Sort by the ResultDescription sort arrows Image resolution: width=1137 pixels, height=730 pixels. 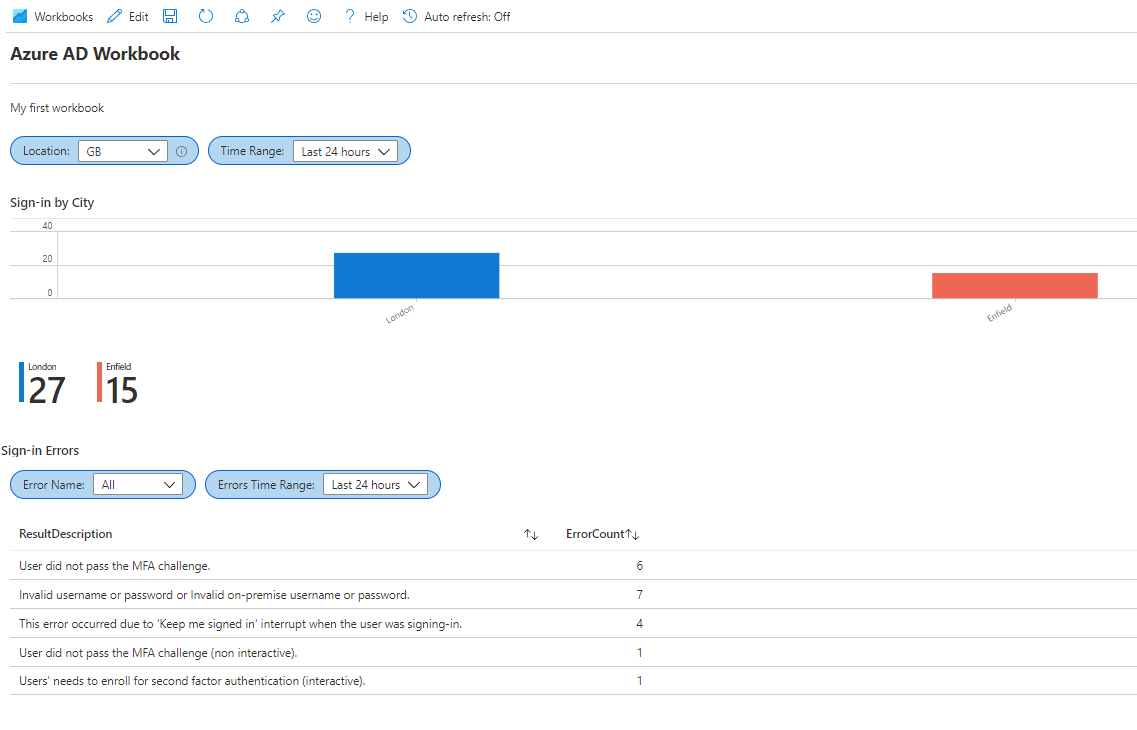coord(531,535)
